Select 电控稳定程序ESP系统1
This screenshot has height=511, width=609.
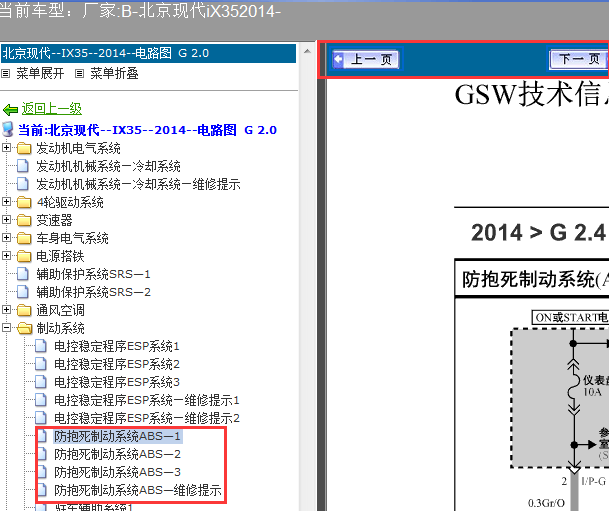(117, 346)
